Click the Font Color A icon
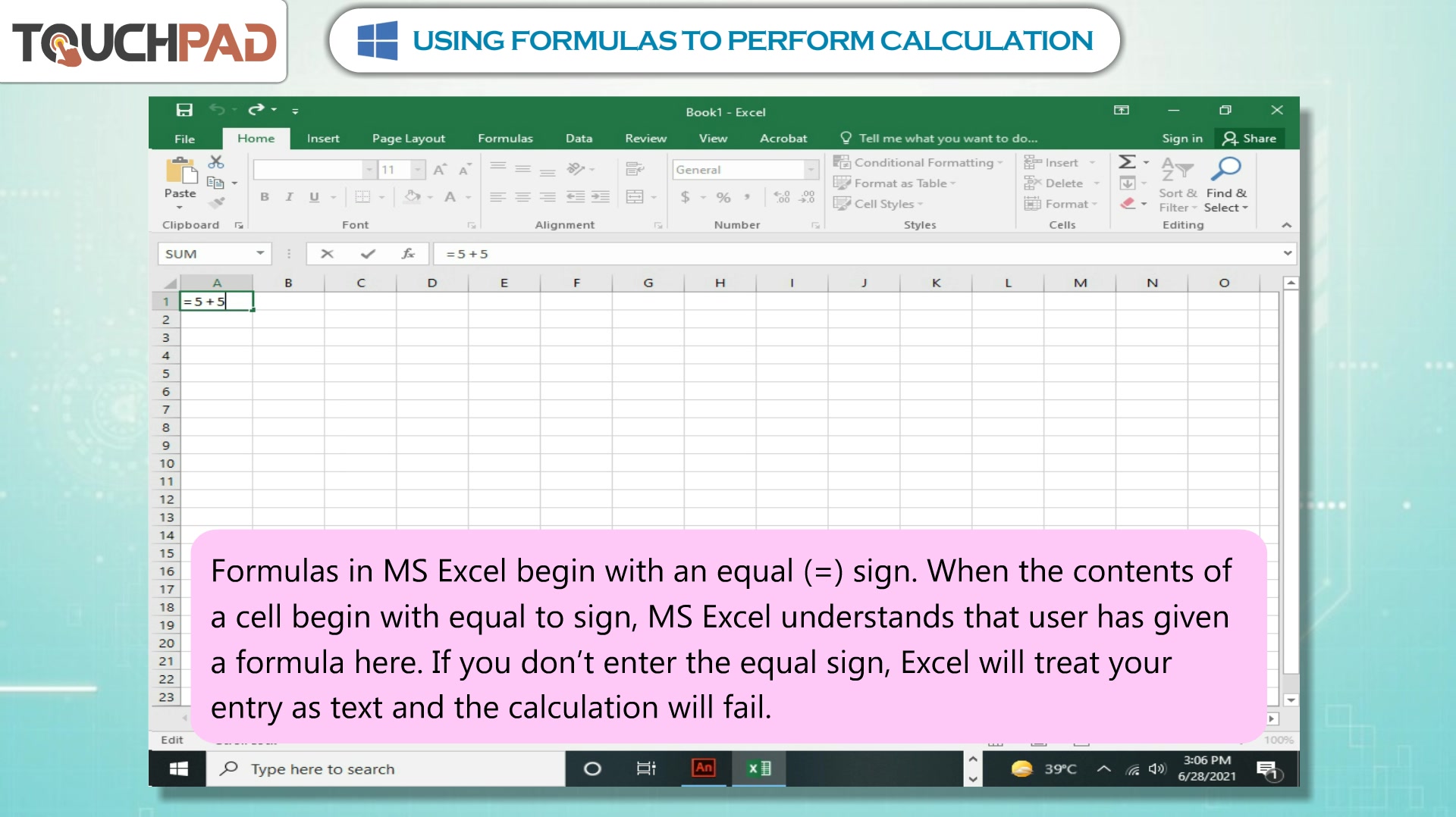Screen dimensions: 1456x817 coord(450,197)
